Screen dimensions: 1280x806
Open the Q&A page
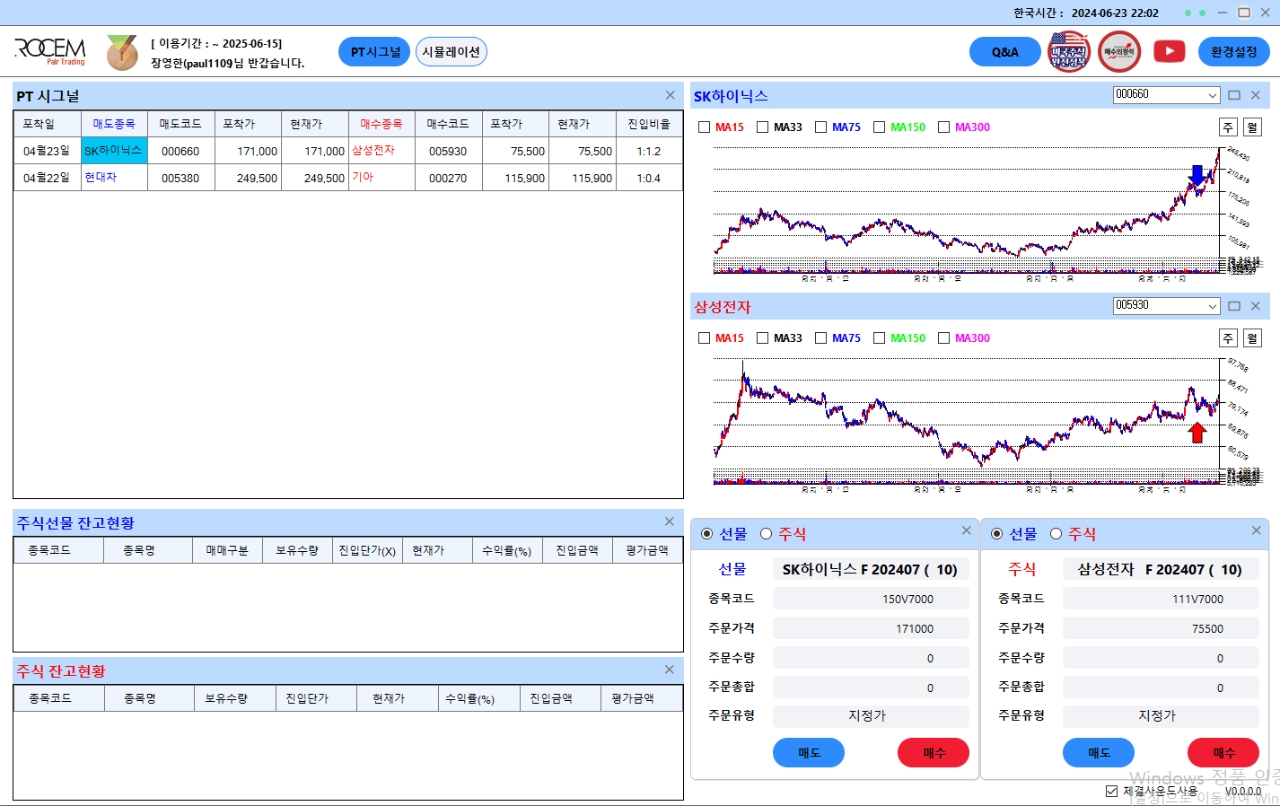click(1005, 52)
